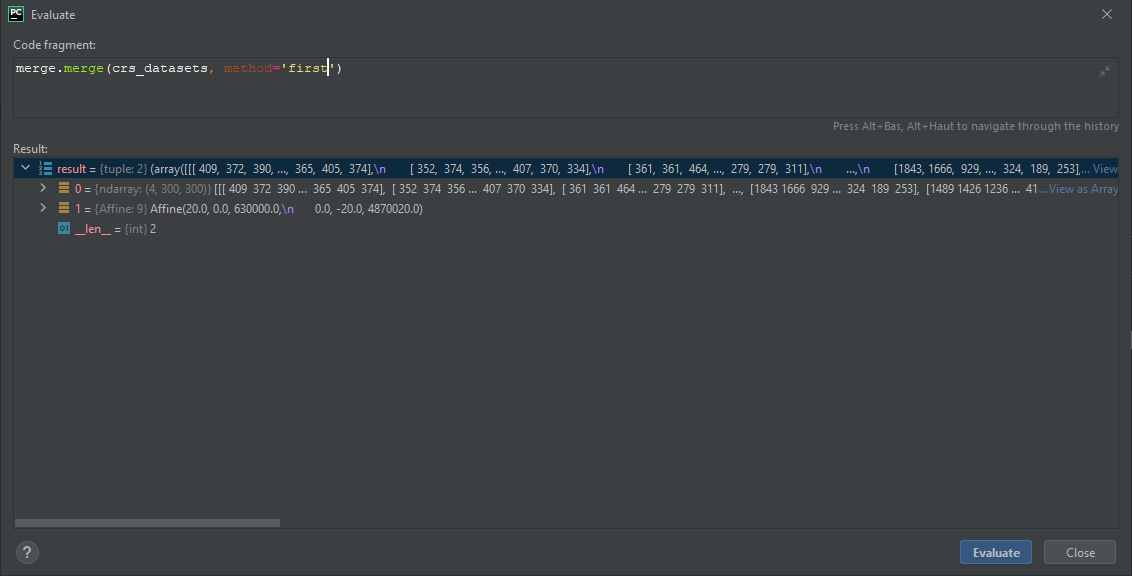
Task: Expand the ndarray variable 0 node
Action: click(x=43, y=188)
